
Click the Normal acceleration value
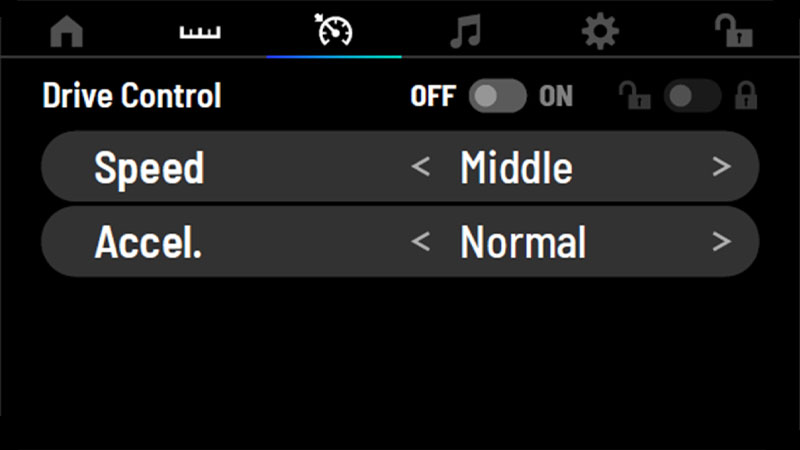click(523, 242)
